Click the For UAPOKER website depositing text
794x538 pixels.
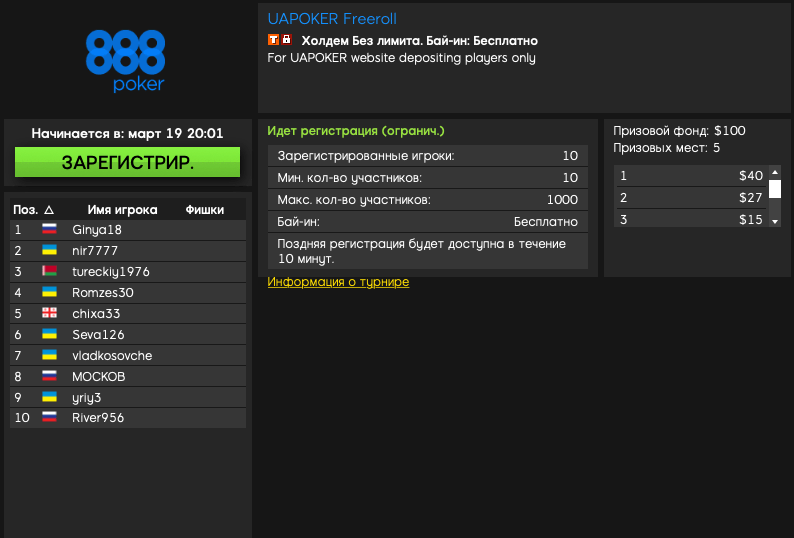pos(402,58)
